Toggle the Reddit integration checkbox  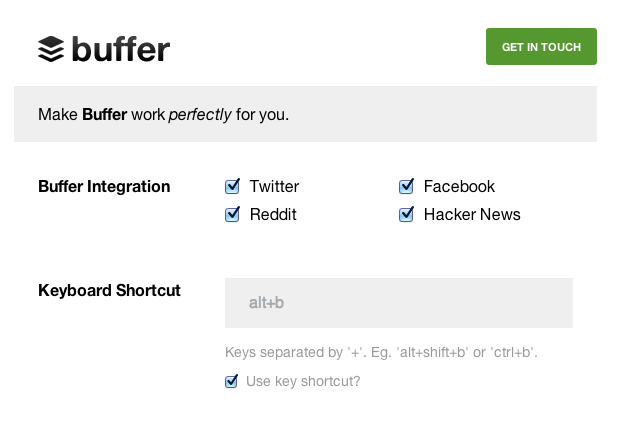click(233, 214)
